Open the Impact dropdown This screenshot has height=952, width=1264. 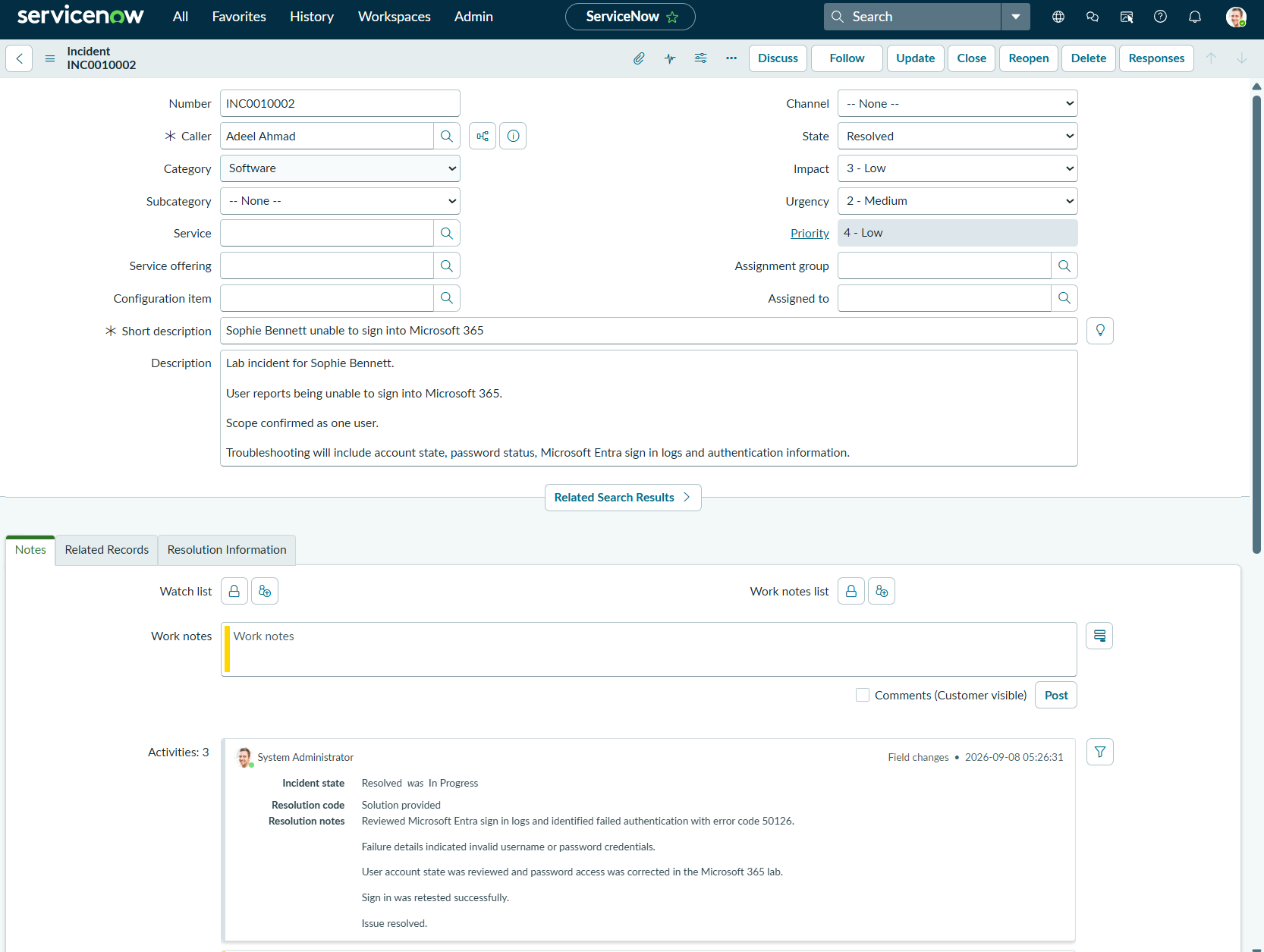(957, 168)
